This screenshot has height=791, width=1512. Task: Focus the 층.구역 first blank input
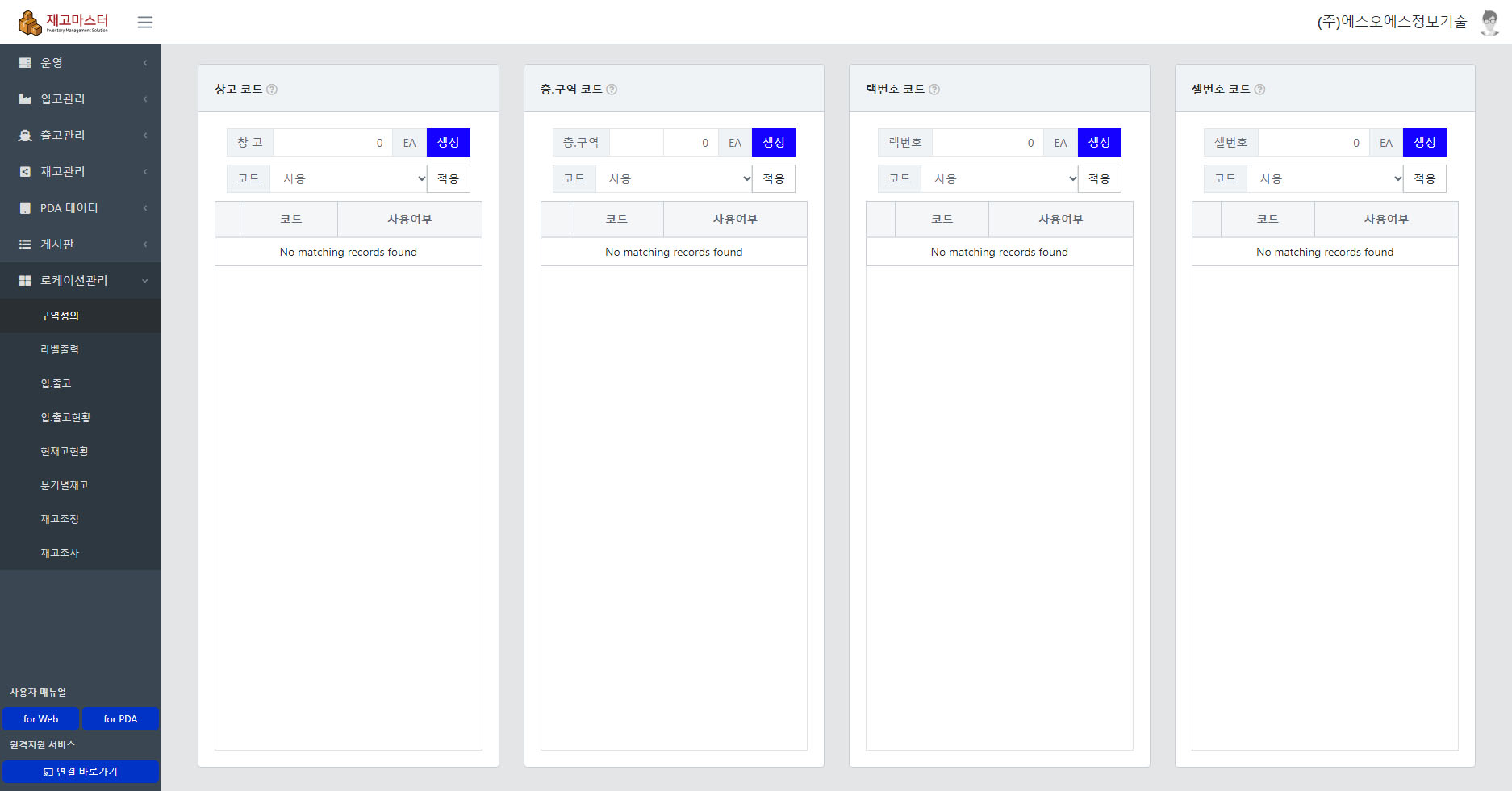coord(637,143)
